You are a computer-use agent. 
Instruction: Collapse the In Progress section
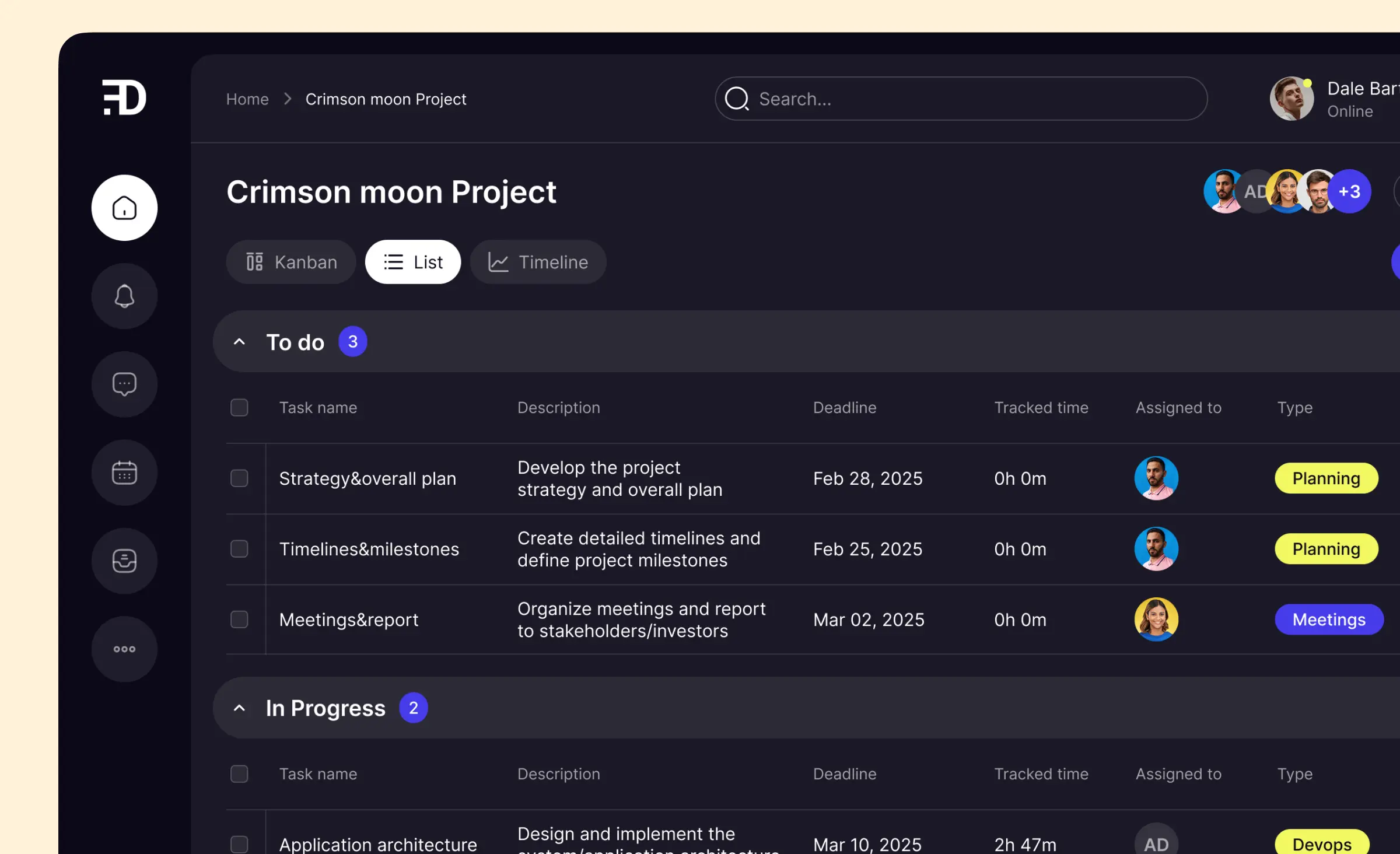tap(239, 707)
